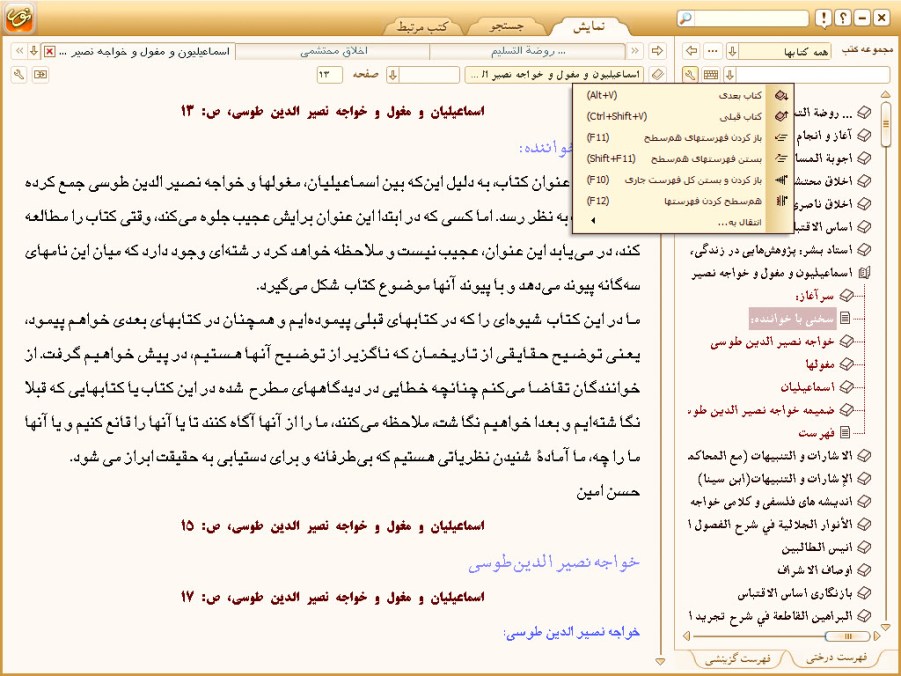901x676 pixels.
Task: Select ضمیمه خواجه نصیر الدین طوسی entry
Action: click(762, 410)
